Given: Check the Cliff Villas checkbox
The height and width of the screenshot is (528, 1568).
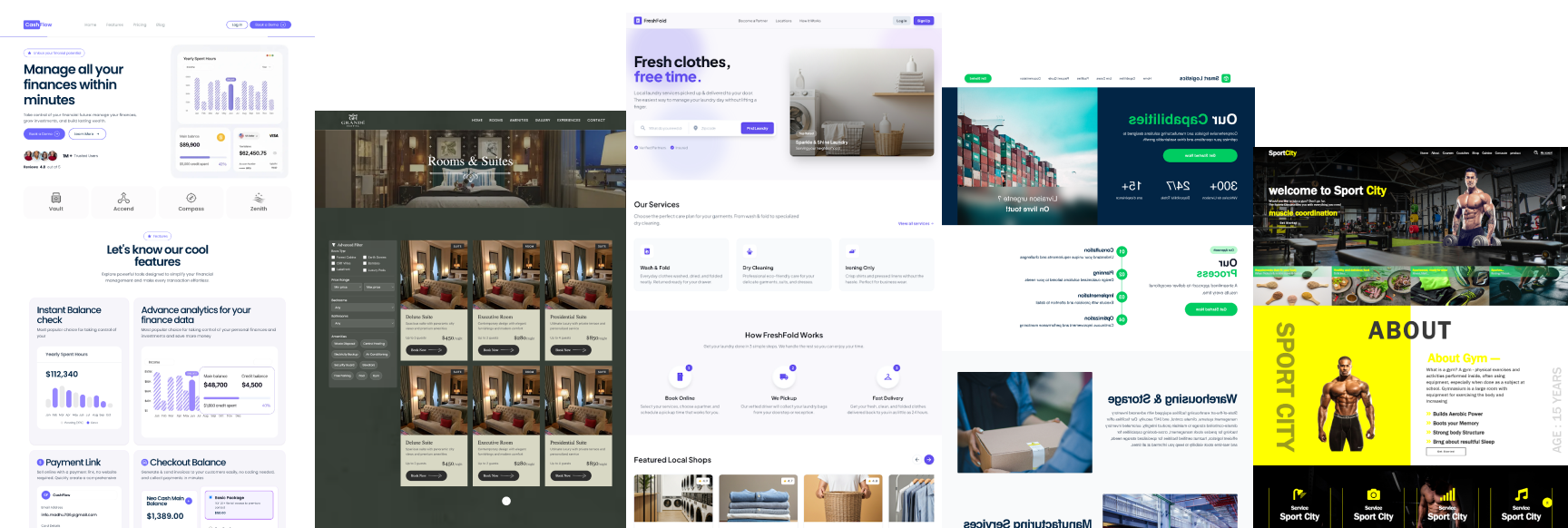Looking at the screenshot, I should tap(333, 263).
